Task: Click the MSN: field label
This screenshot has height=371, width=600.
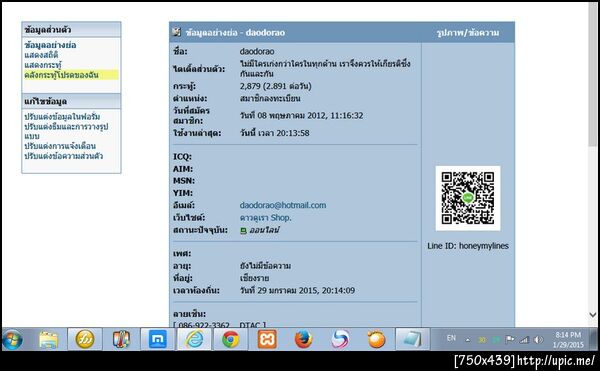Action: tap(184, 181)
